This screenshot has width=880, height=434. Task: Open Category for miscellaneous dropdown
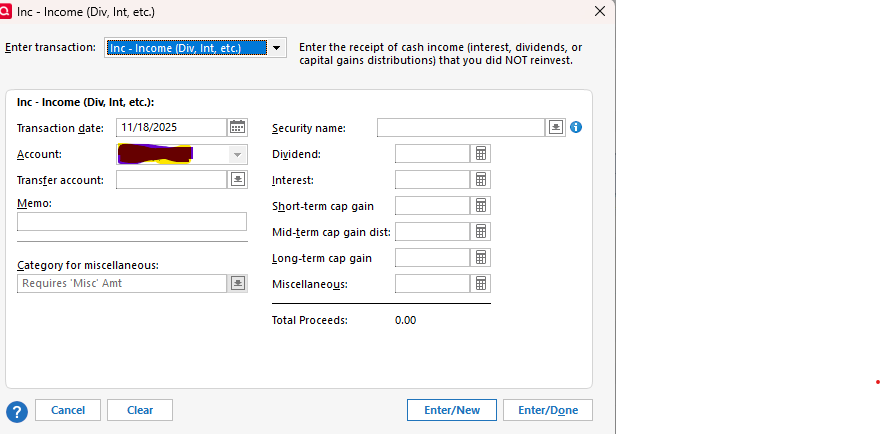[238, 284]
